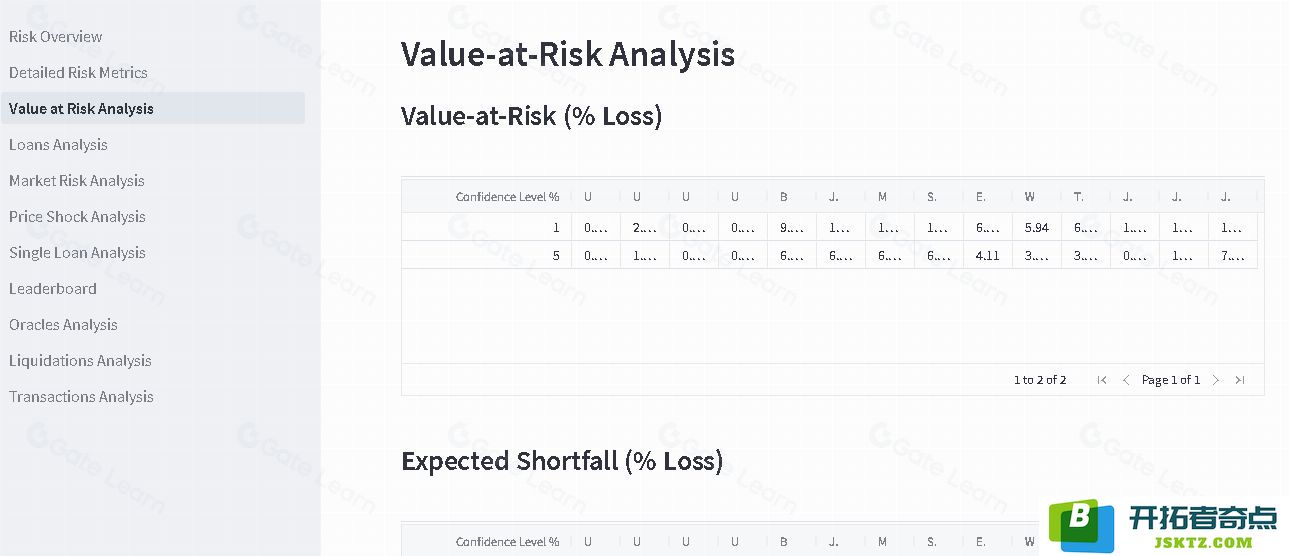Click the 5.94 cell in VaR table

(x=1036, y=227)
